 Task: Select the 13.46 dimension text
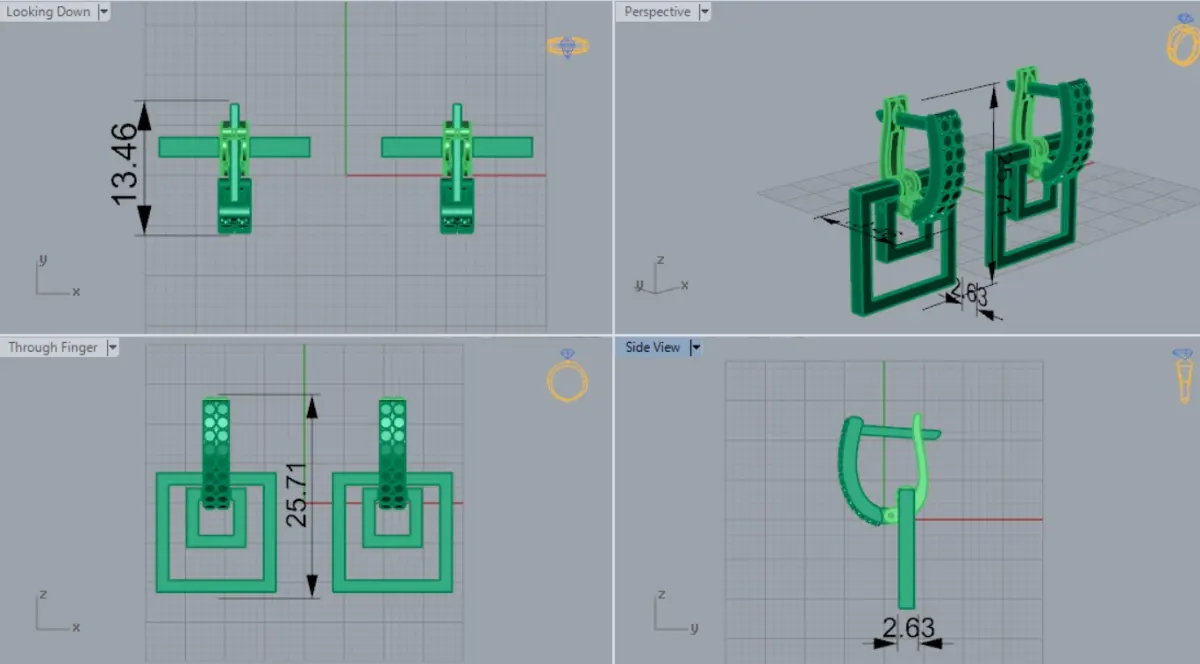click(125, 164)
